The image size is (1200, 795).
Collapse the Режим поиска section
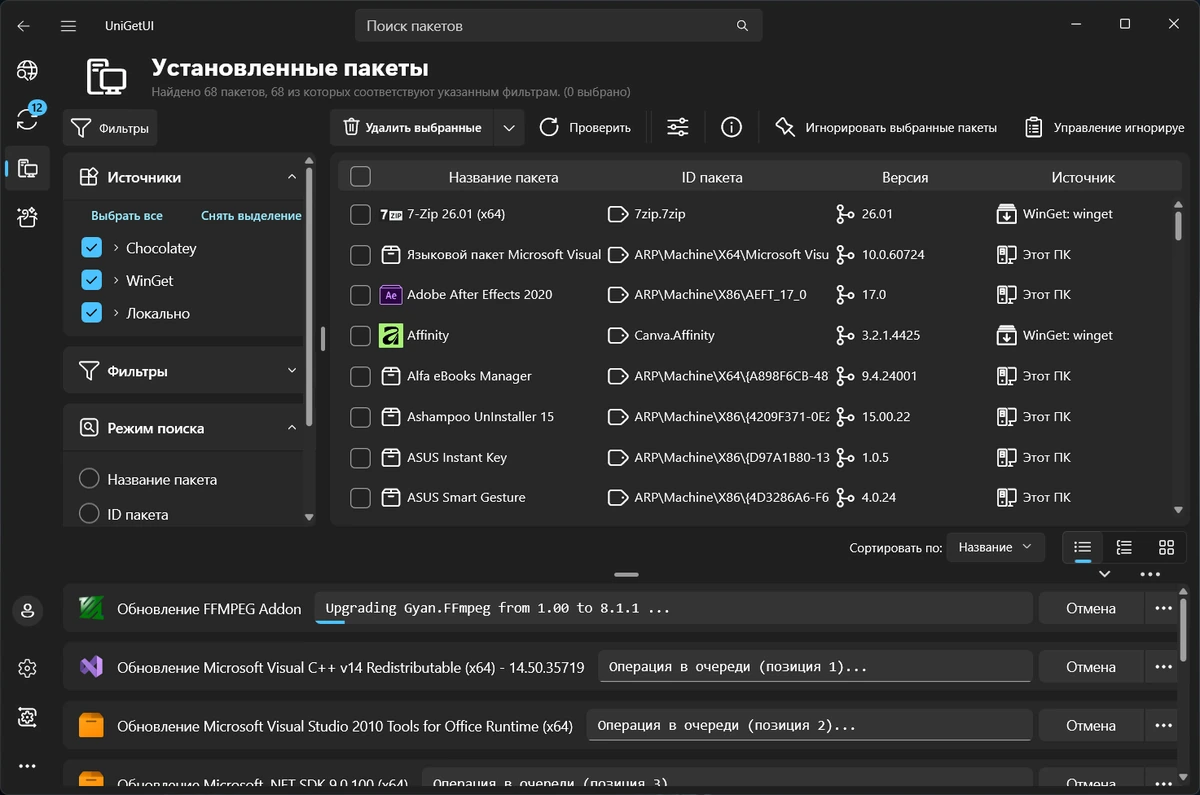[292, 428]
